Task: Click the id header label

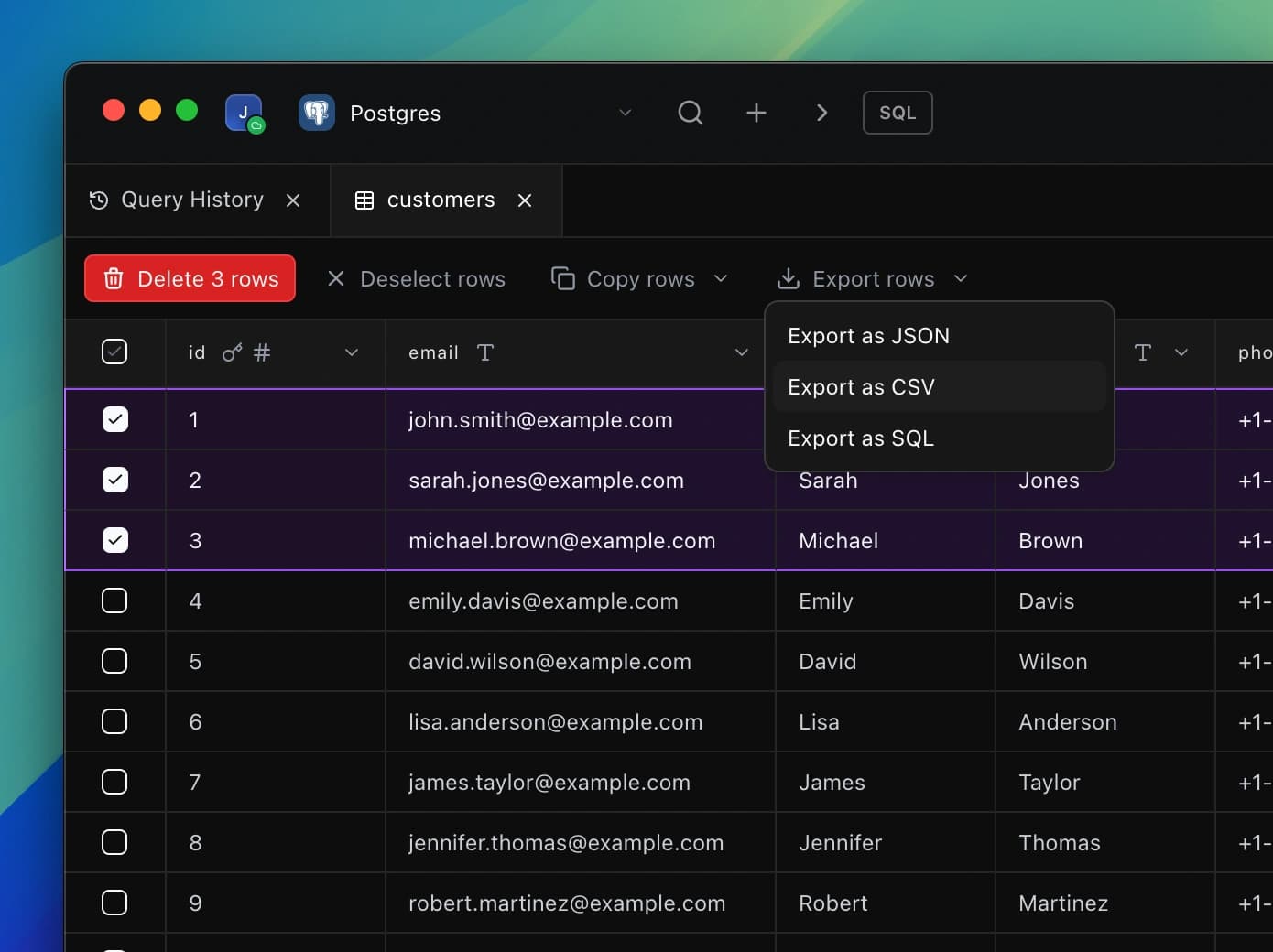Action: pos(197,352)
